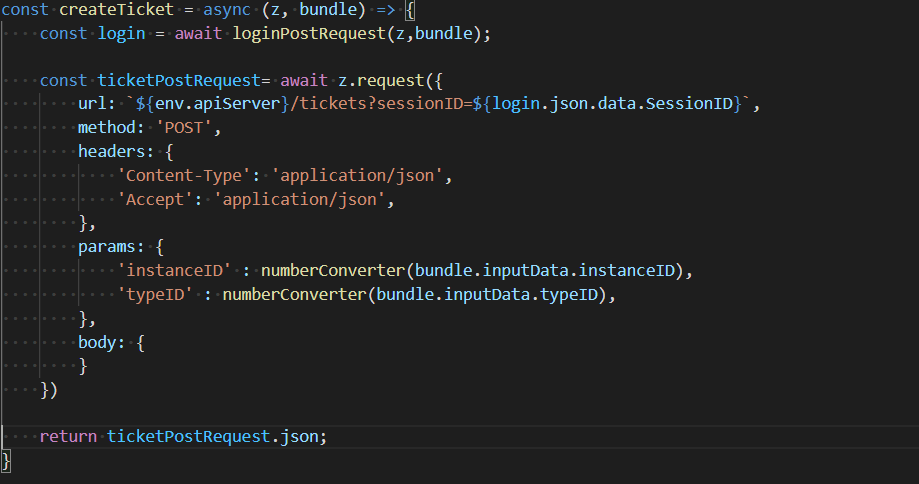Click the url property key
This screenshot has height=484, width=919.
[93, 104]
